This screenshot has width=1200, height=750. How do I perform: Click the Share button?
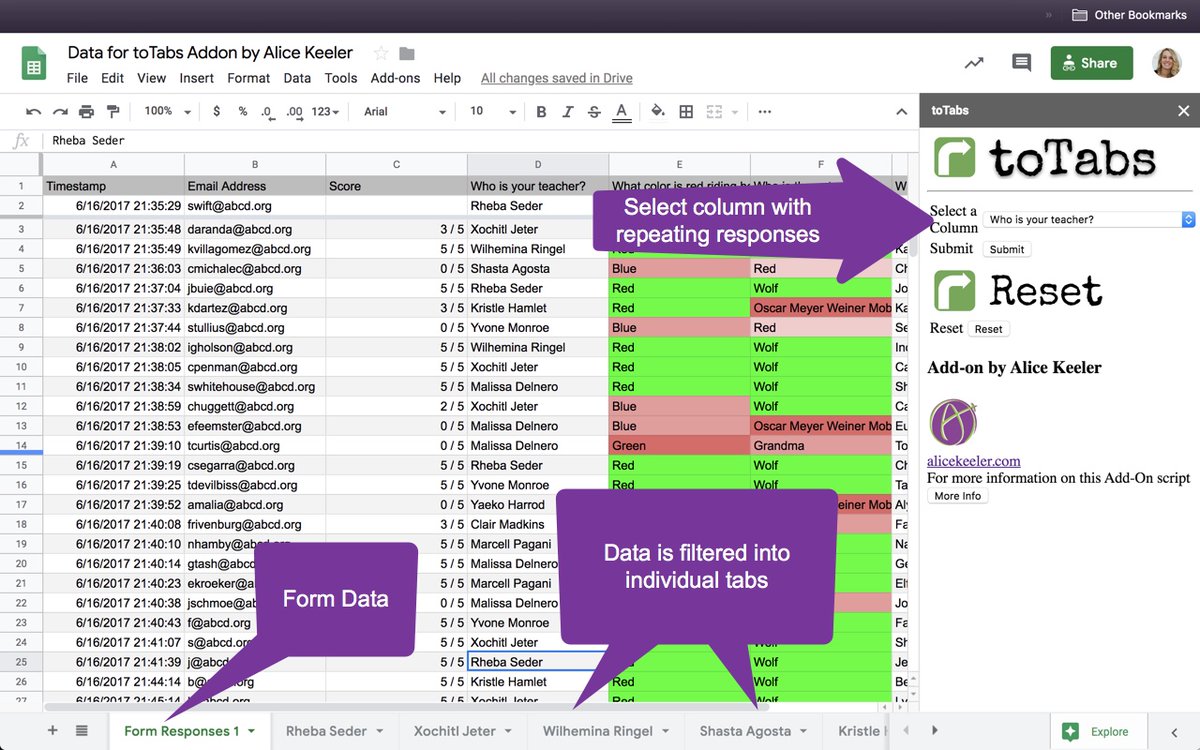[1092, 62]
